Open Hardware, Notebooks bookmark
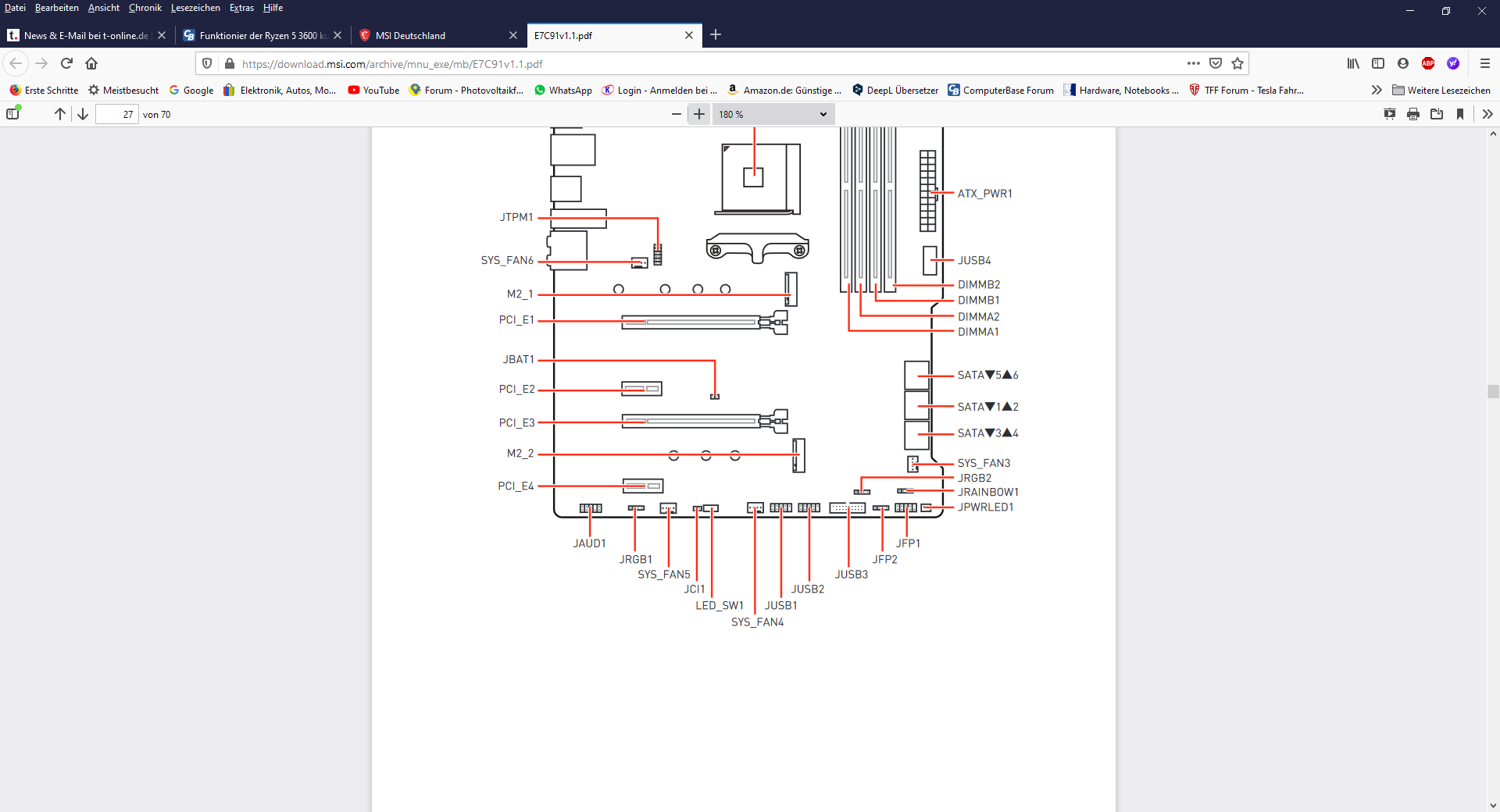Viewport: 1500px width, 812px height. tap(1121, 91)
